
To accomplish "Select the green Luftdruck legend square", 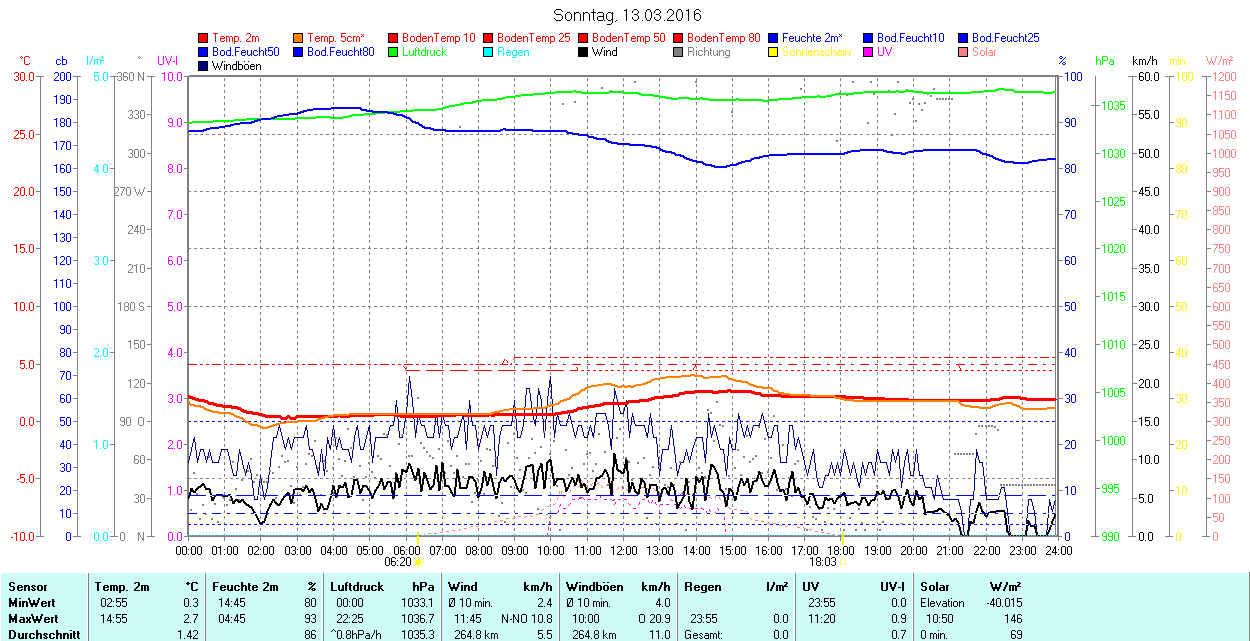I will pyautogui.click(x=394, y=52).
